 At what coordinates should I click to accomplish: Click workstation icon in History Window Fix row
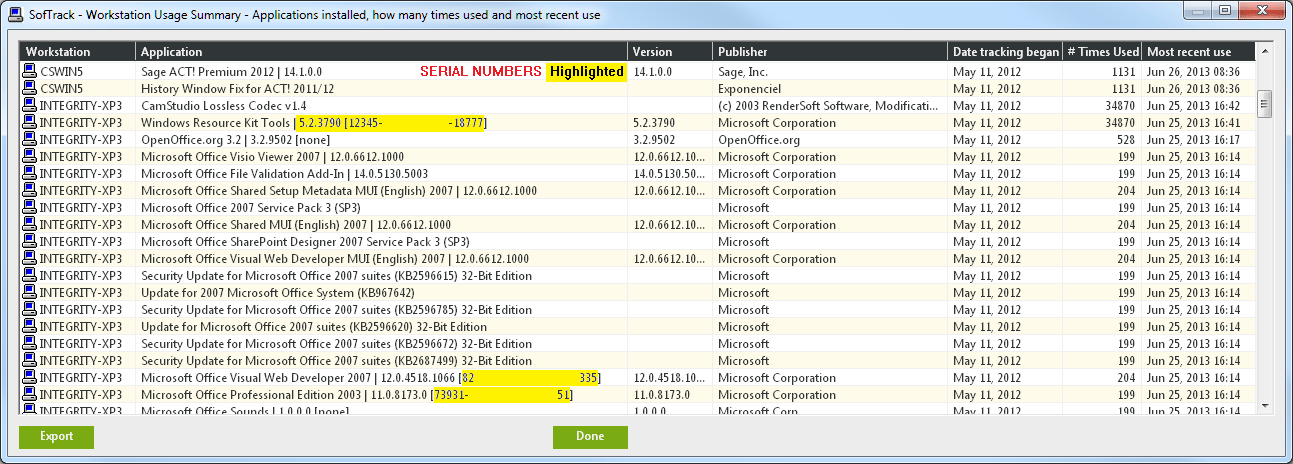point(29,89)
